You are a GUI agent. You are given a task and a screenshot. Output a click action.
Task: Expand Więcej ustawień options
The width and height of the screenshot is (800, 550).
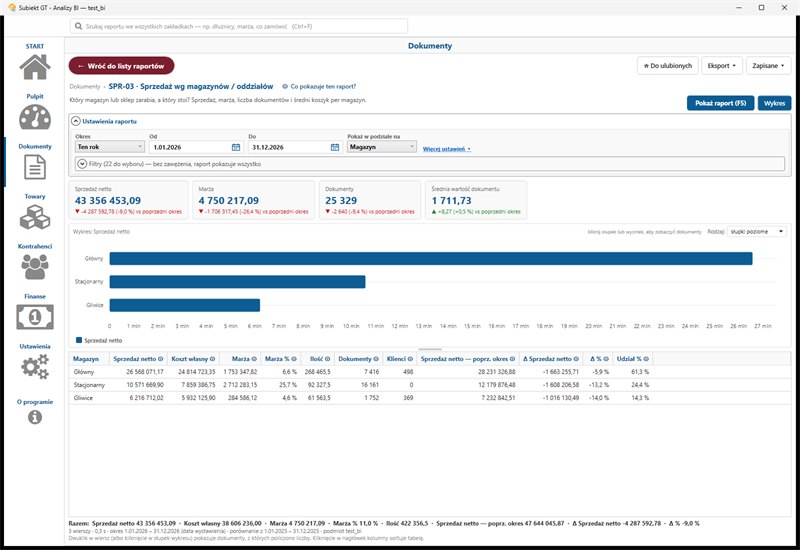[446, 149]
